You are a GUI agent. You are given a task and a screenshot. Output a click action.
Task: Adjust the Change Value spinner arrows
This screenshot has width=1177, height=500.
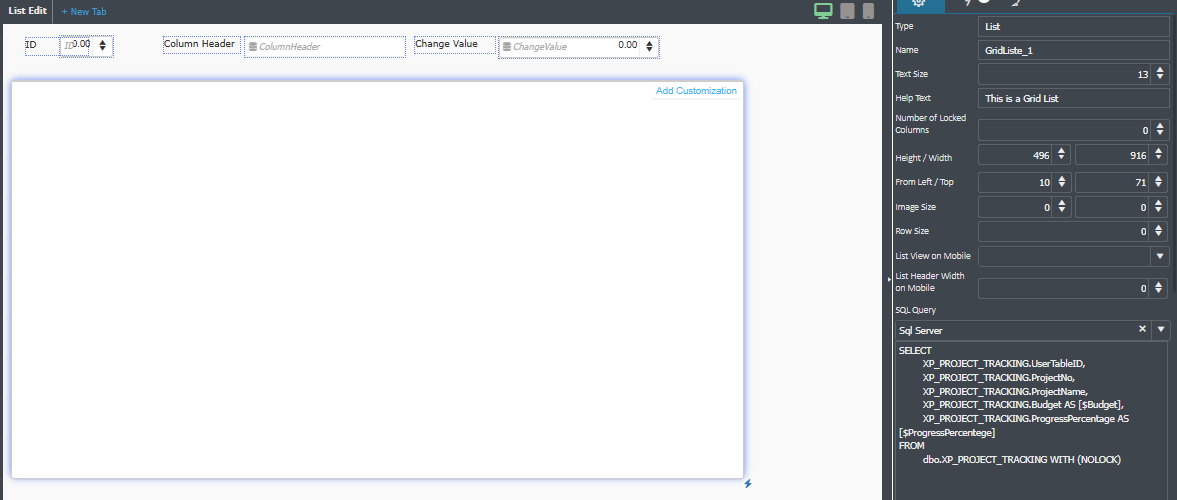point(649,47)
